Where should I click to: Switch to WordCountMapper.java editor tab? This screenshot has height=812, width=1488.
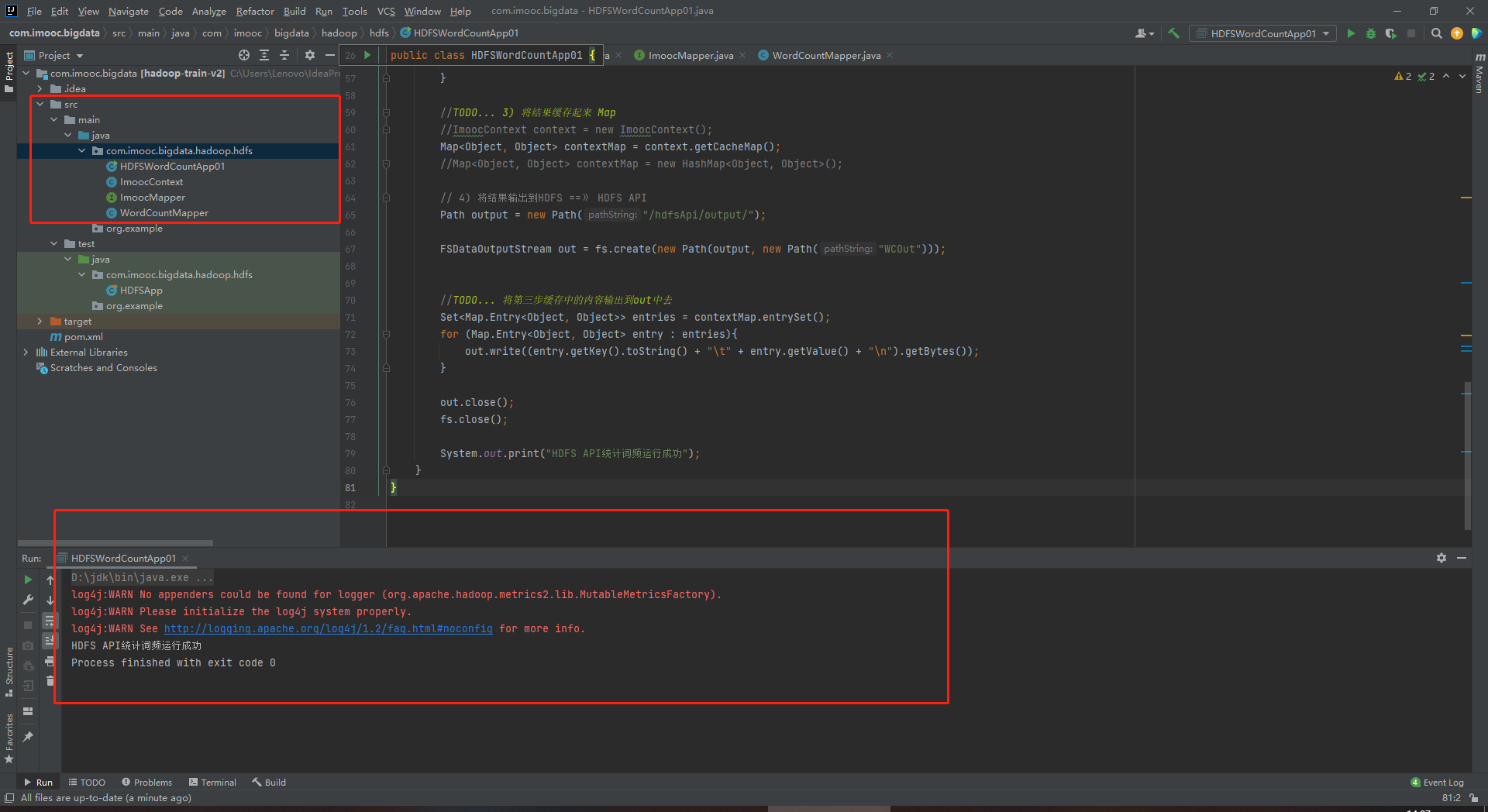pyautogui.click(x=826, y=55)
